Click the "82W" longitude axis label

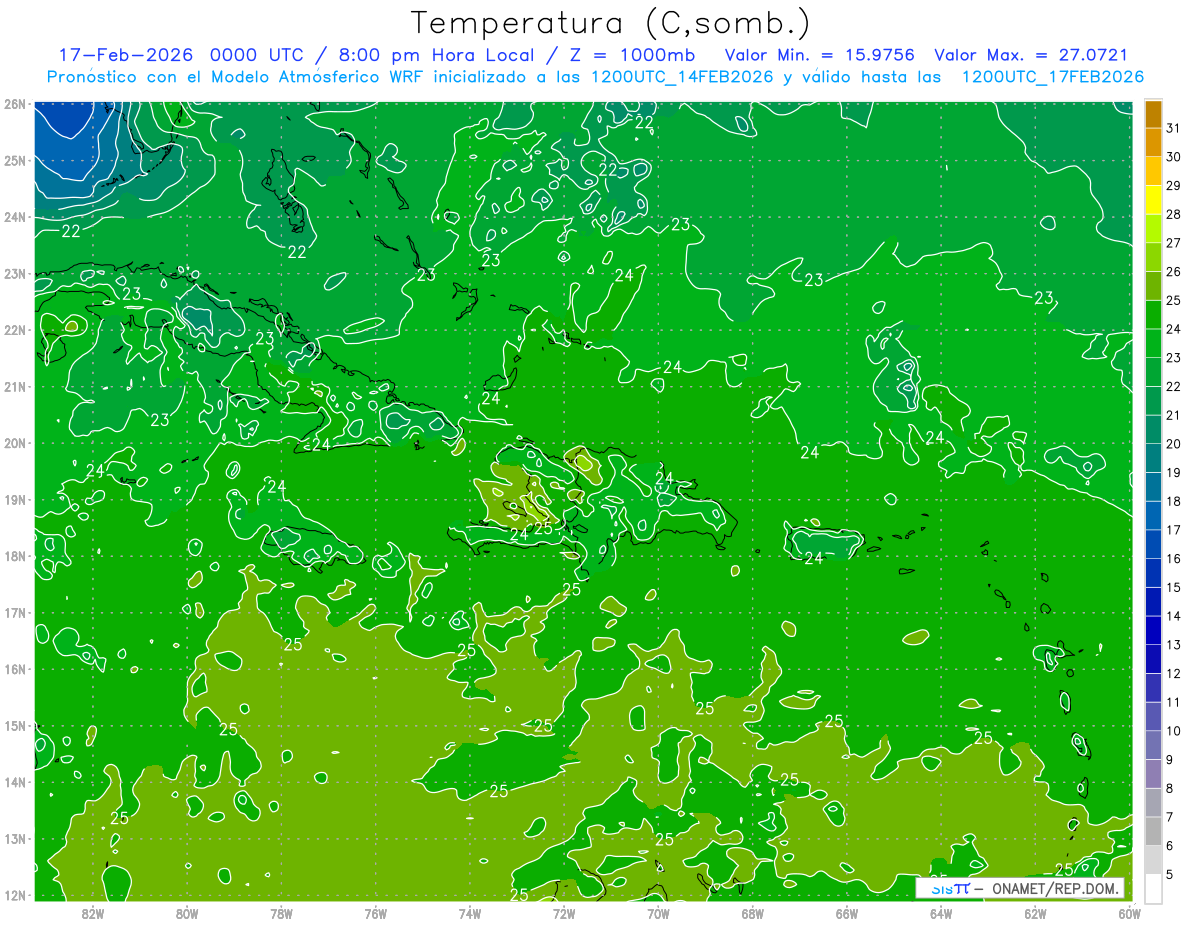click(93, 913)
